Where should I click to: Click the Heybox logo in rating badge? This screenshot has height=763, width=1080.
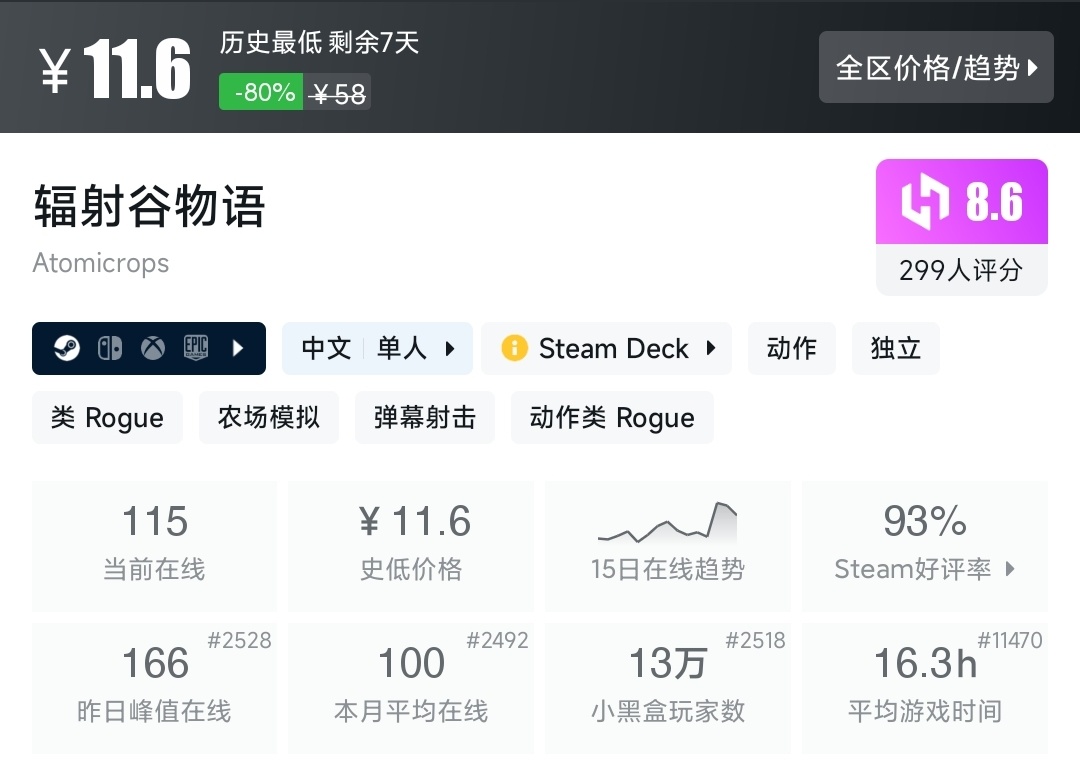click(x=925, y=202)
